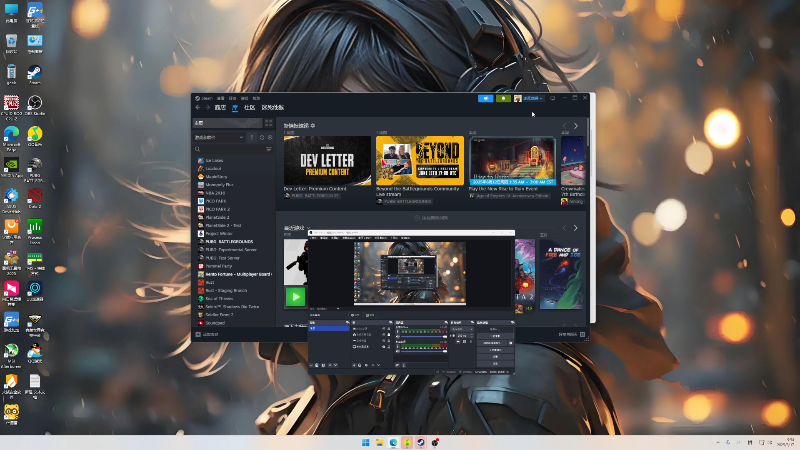Screen dimensions: 800x450
Task: Open the Friends (好友) menu in Steam
Action: (x=233, y=98)
